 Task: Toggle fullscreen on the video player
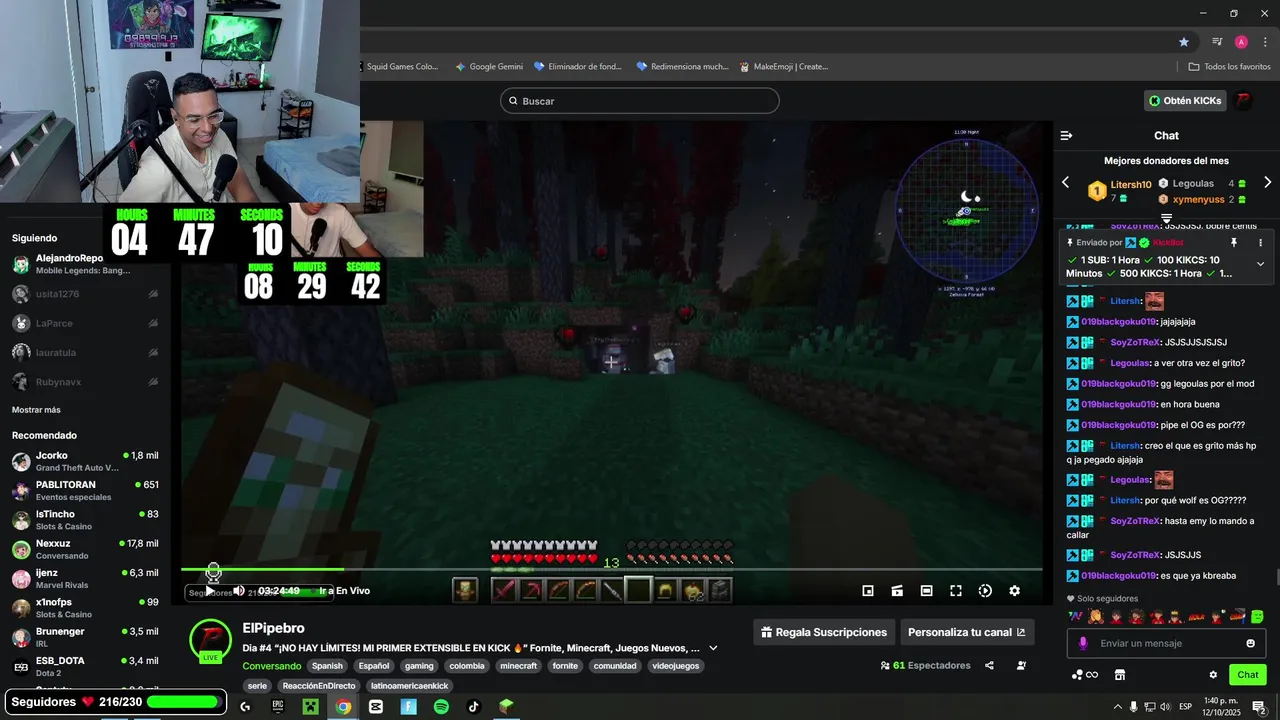click(x=956, y=591)
